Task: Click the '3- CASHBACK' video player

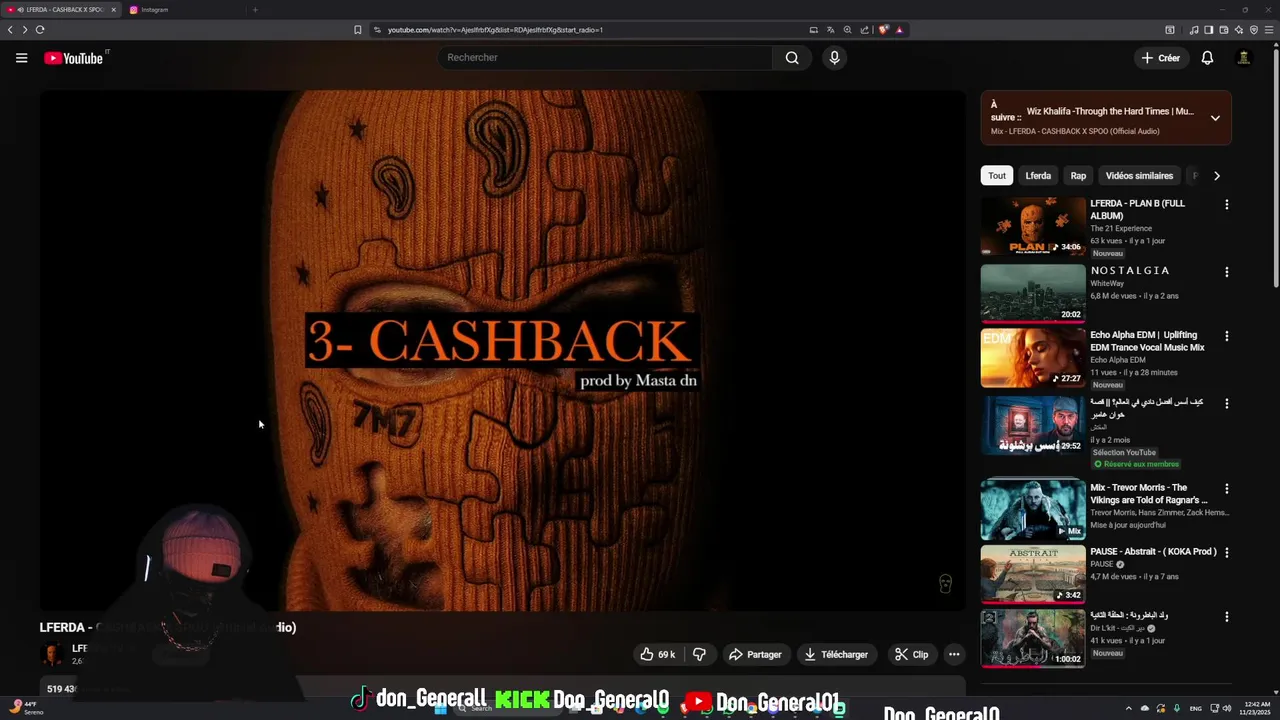Action: click(x=503, y=350)
